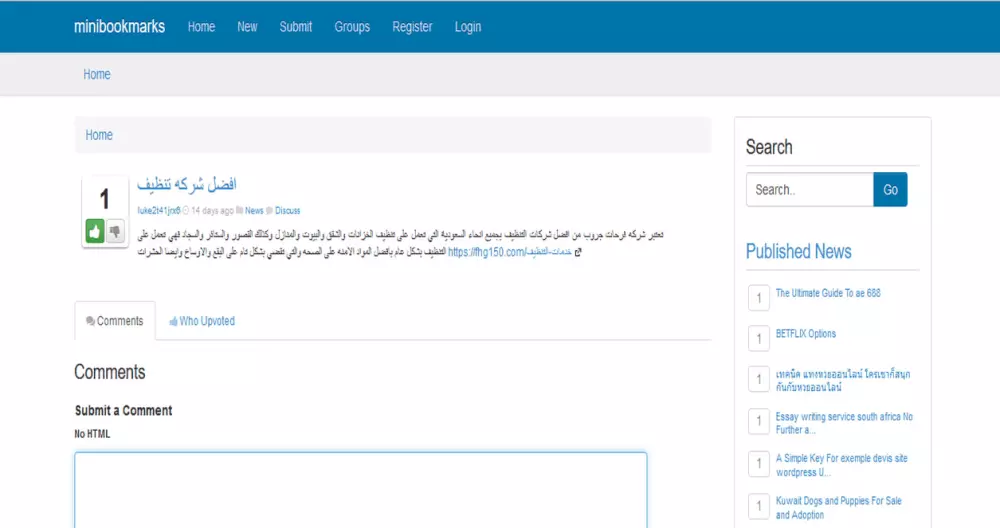Switch to the Comments tab
Viewport: 1000px width, 528px height.
click(x=115, y=321)
